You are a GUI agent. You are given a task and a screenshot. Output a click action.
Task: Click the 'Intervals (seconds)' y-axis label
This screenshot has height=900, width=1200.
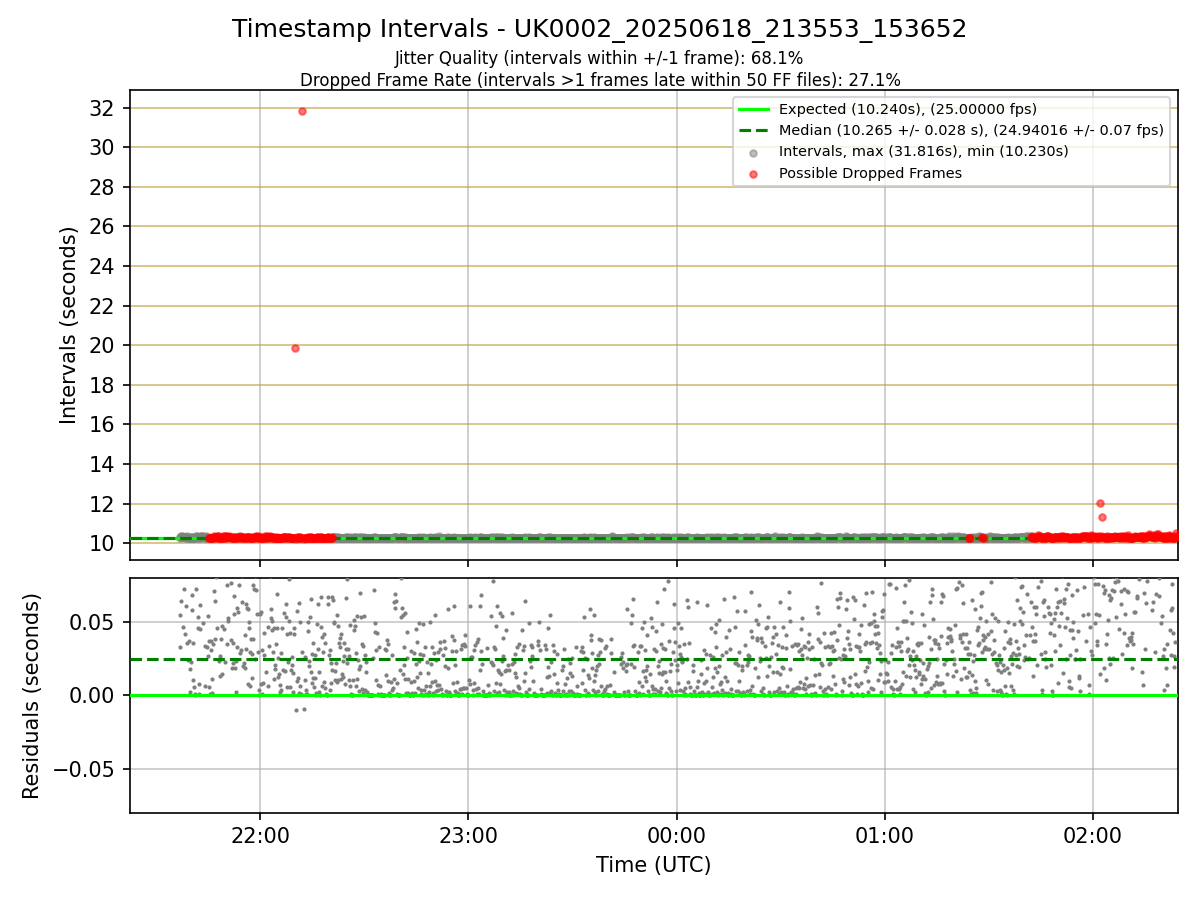coord(68,325)
